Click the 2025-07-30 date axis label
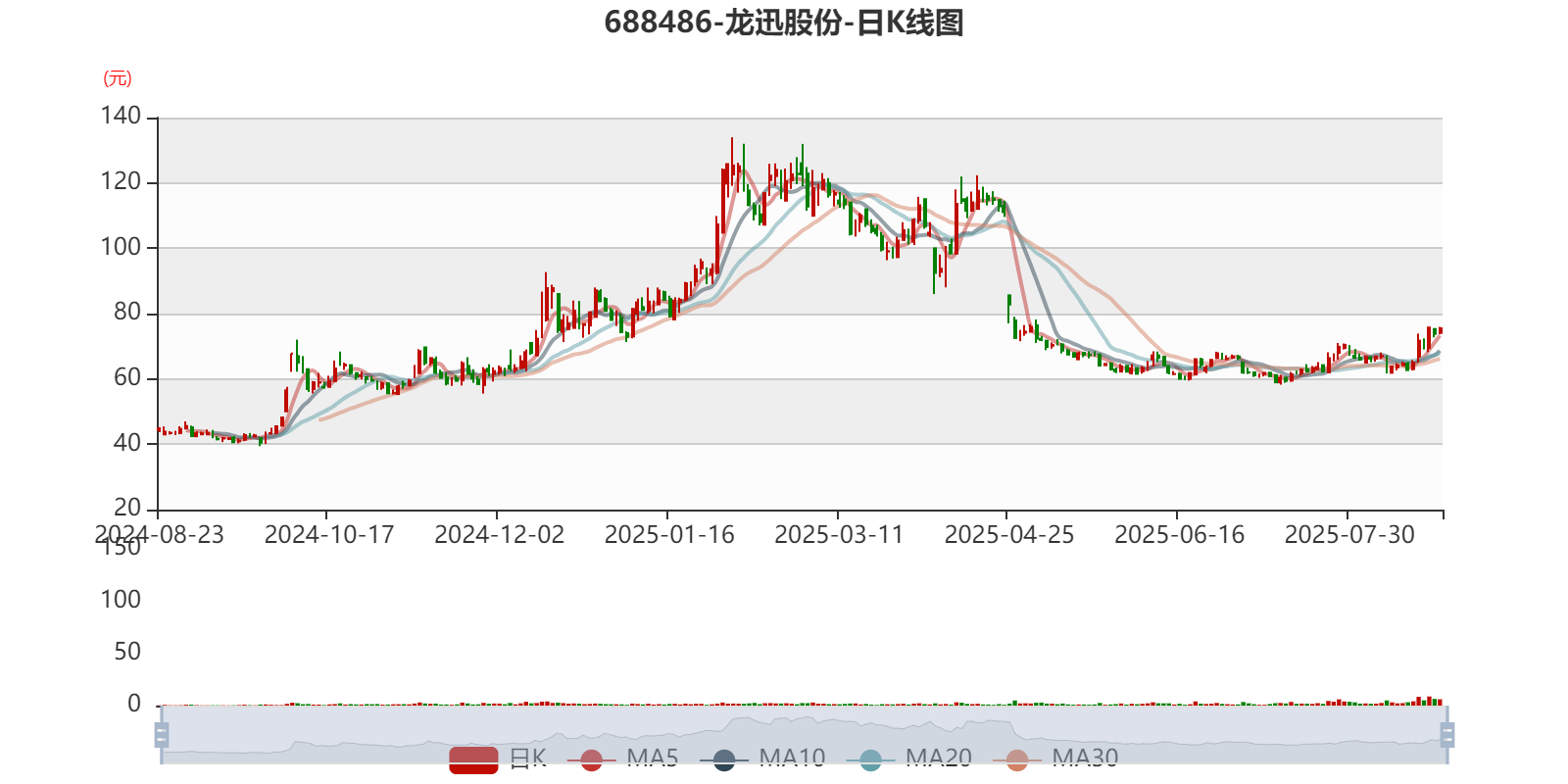 coord(1349,535)
